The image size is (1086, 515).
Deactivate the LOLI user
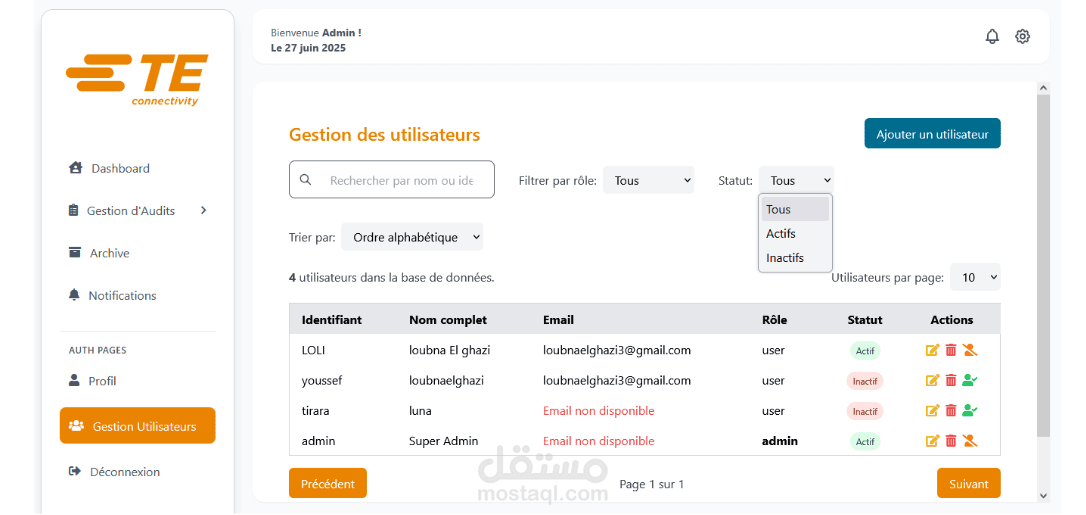pos(970,350)
